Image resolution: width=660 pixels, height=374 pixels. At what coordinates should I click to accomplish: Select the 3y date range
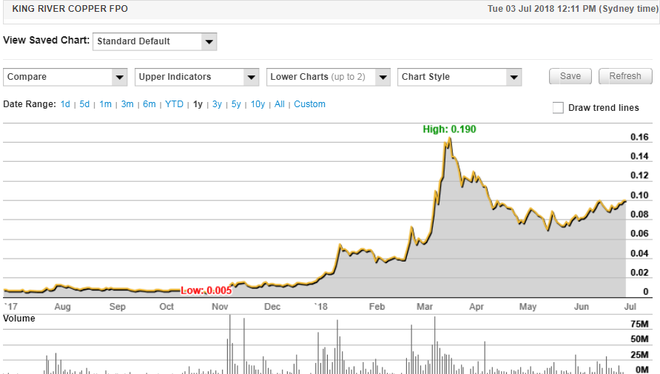tap(217, 104)
